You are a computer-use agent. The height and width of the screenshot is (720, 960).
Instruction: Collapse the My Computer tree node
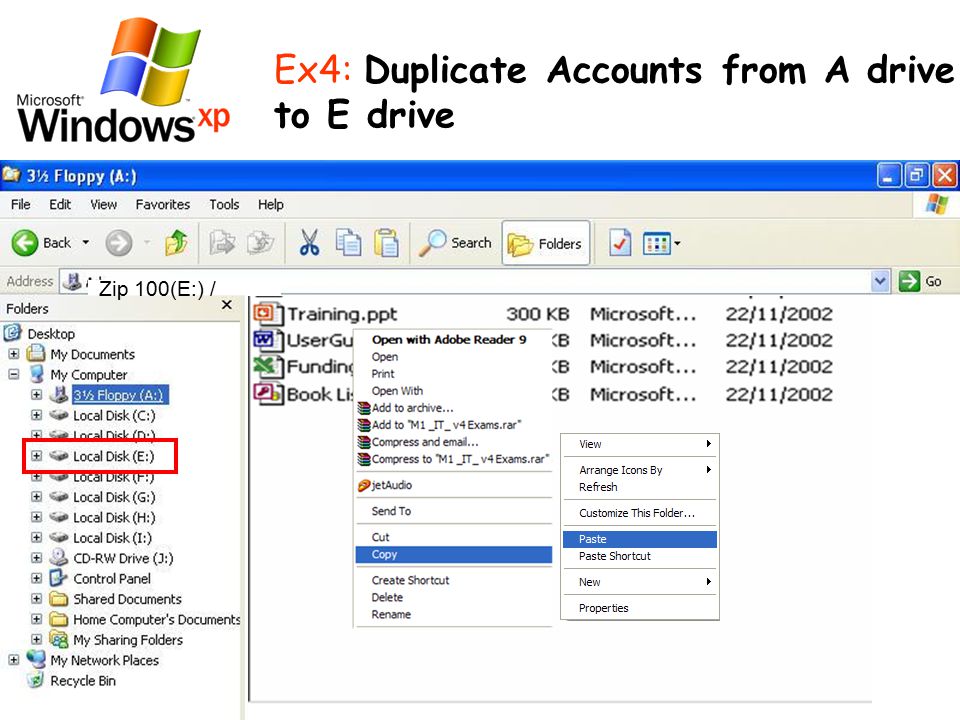[13, 374]
